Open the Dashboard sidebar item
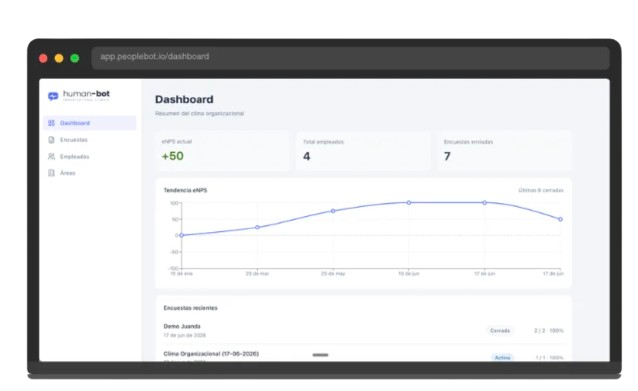Screen dimensions: 638x391 (90, 123)
